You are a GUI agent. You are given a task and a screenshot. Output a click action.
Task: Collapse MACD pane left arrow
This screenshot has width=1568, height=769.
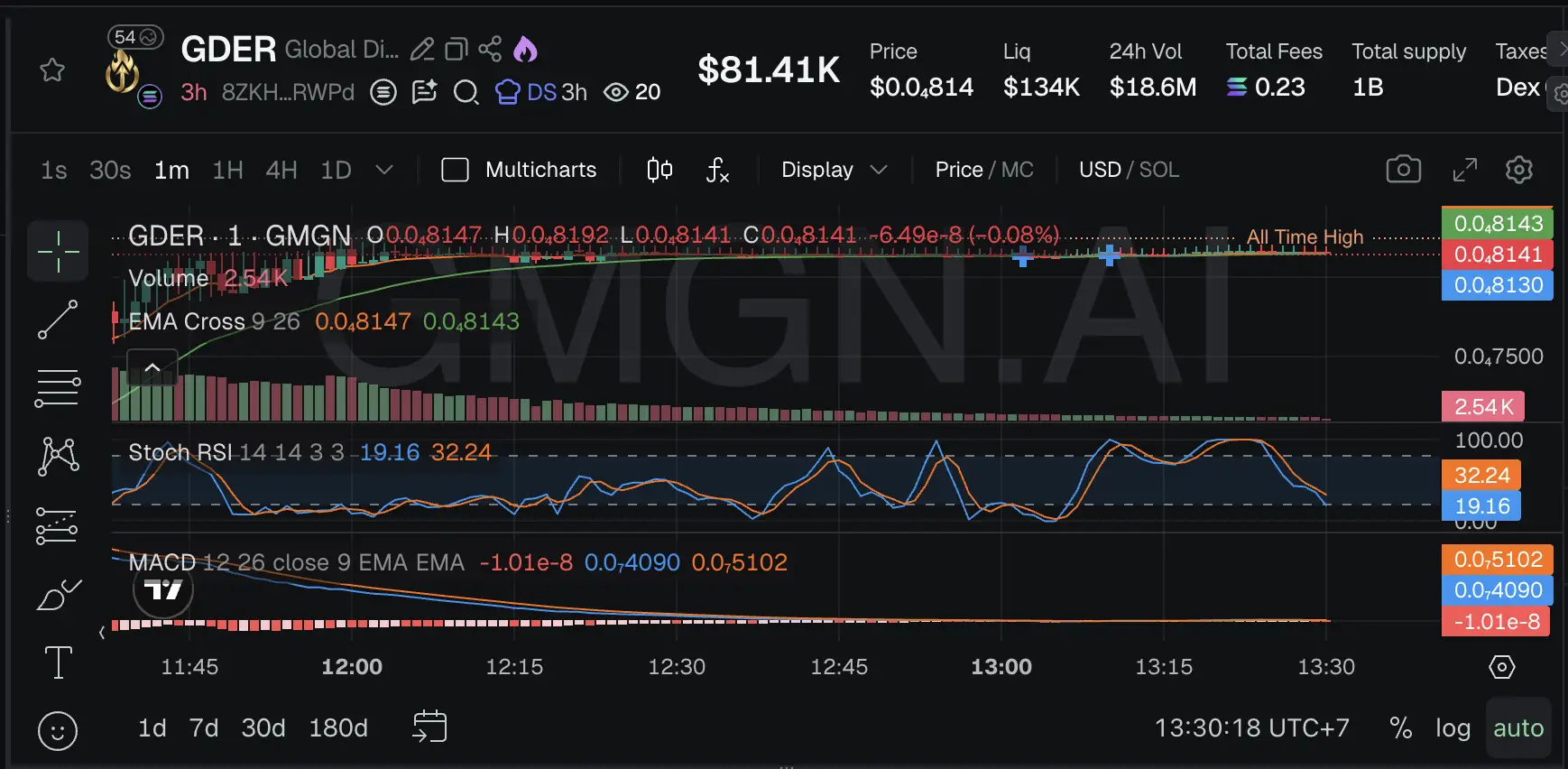tap(102, 633)
